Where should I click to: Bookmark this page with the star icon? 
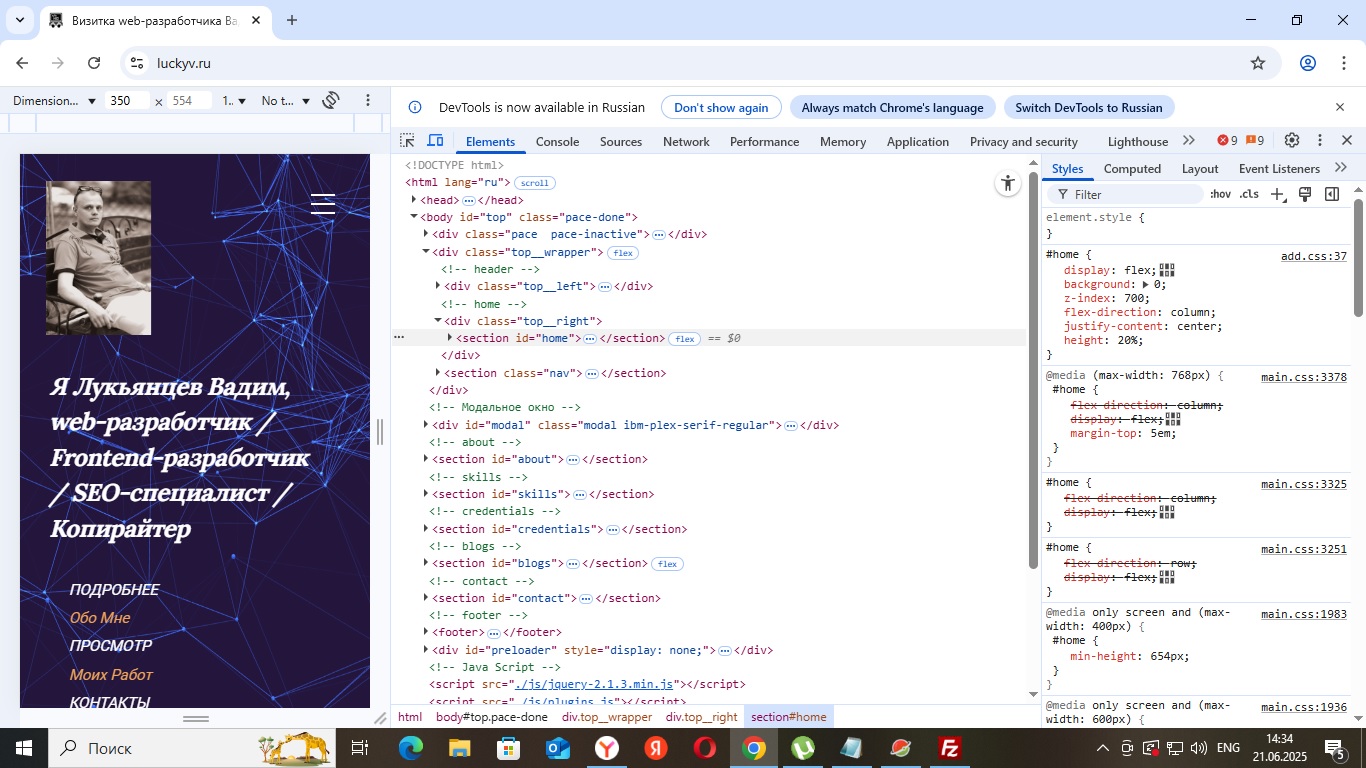click(x=1258, y=63)
